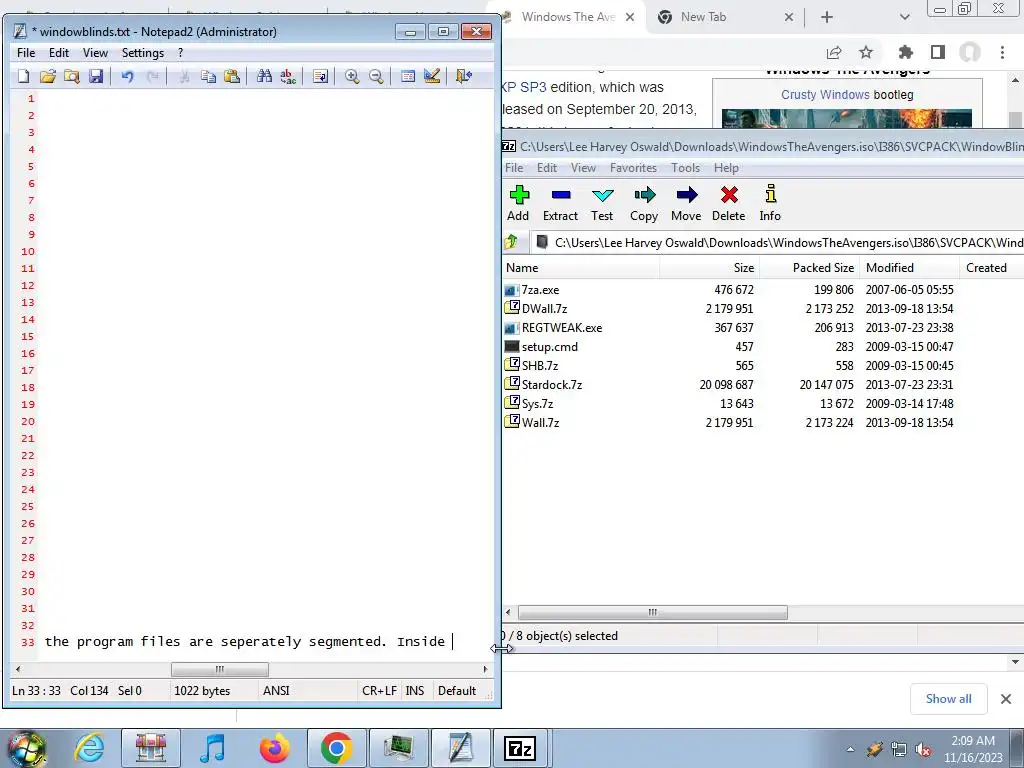Click the ANSI encoding in Notepad2 status bar

276,691
